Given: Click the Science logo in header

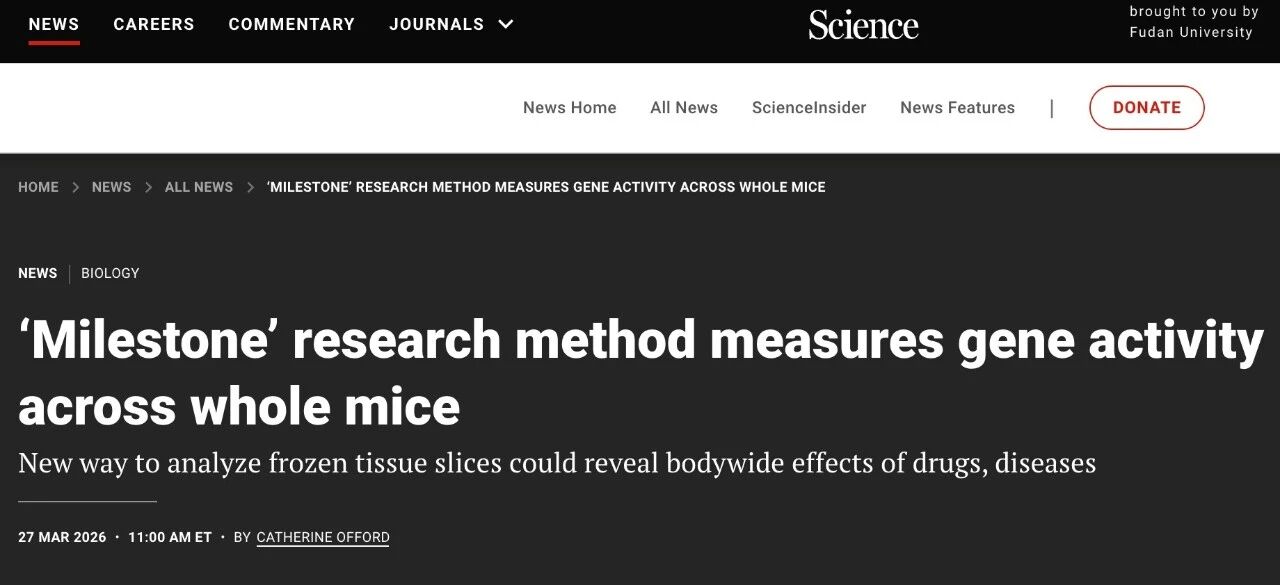Looking at the screenshot, I should 863,25.
